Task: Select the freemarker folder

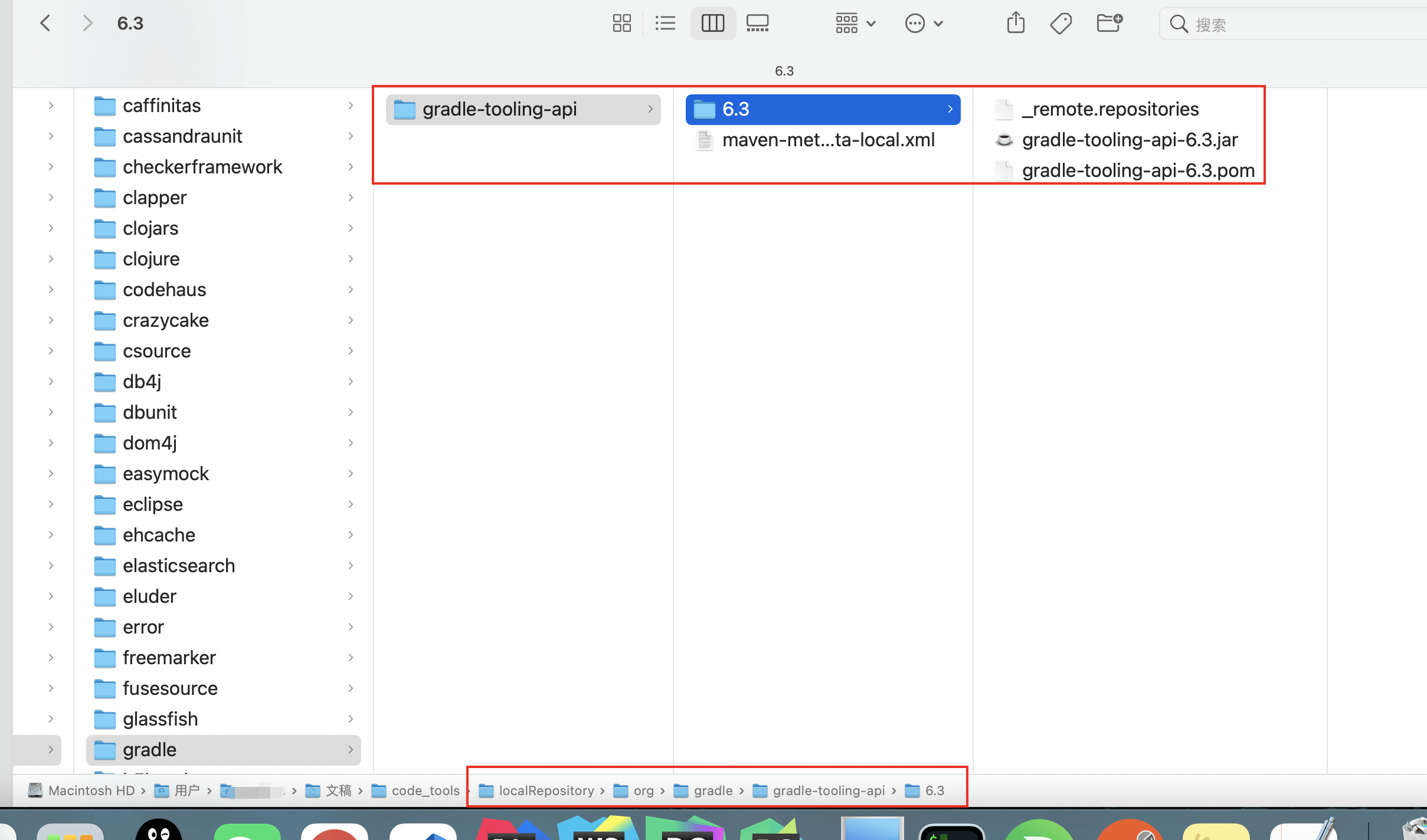Action: point(169,658)
